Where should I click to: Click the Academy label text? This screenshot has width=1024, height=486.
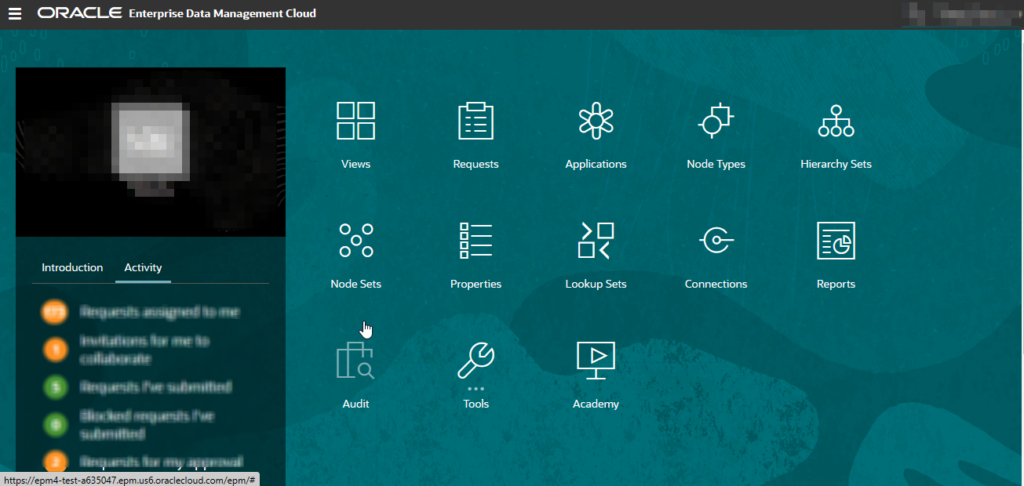[x=596, y=404]
